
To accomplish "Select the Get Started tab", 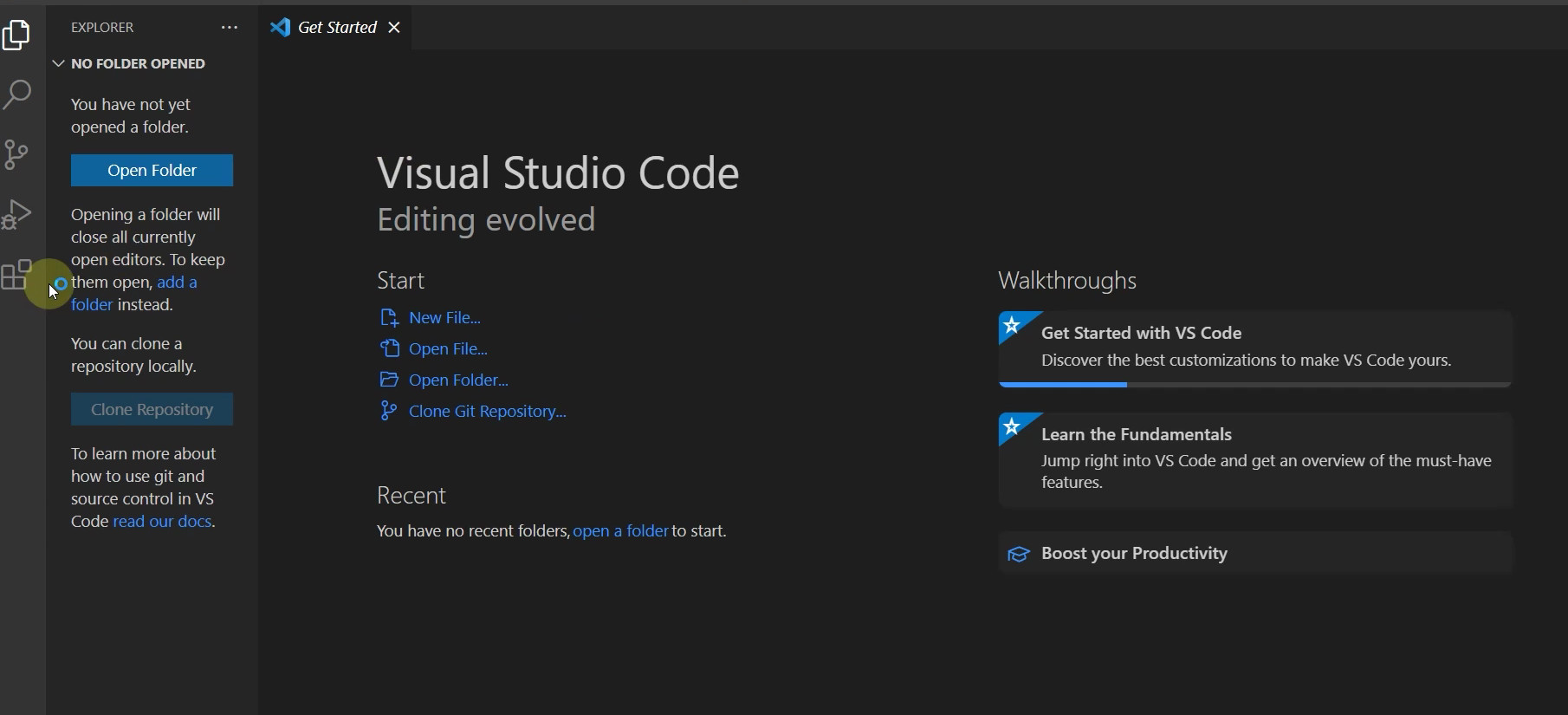I will (336, 28).
